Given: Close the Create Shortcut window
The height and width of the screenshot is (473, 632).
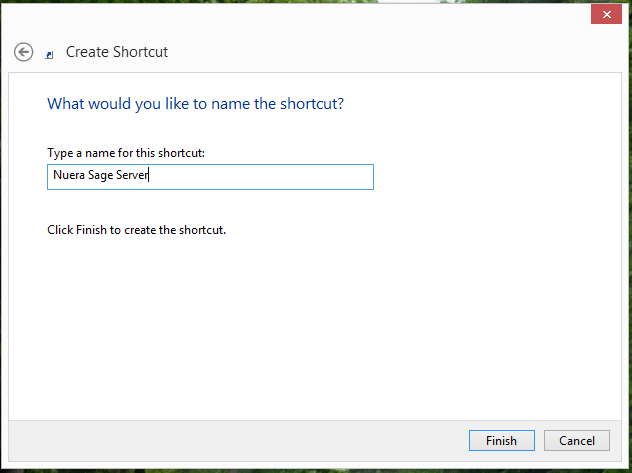Looking at the screenshot, I should click(606, 15).
